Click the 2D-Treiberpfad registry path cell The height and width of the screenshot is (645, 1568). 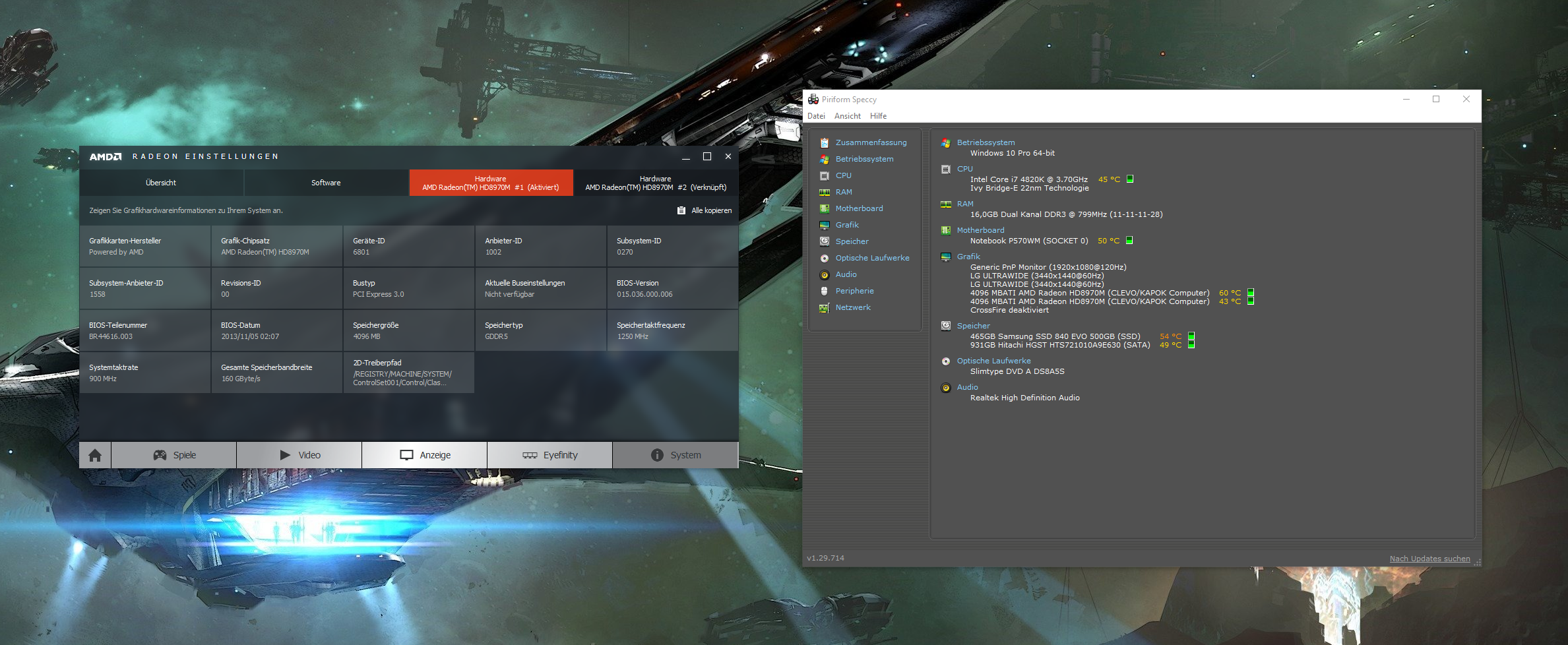(x=409, y=373)
